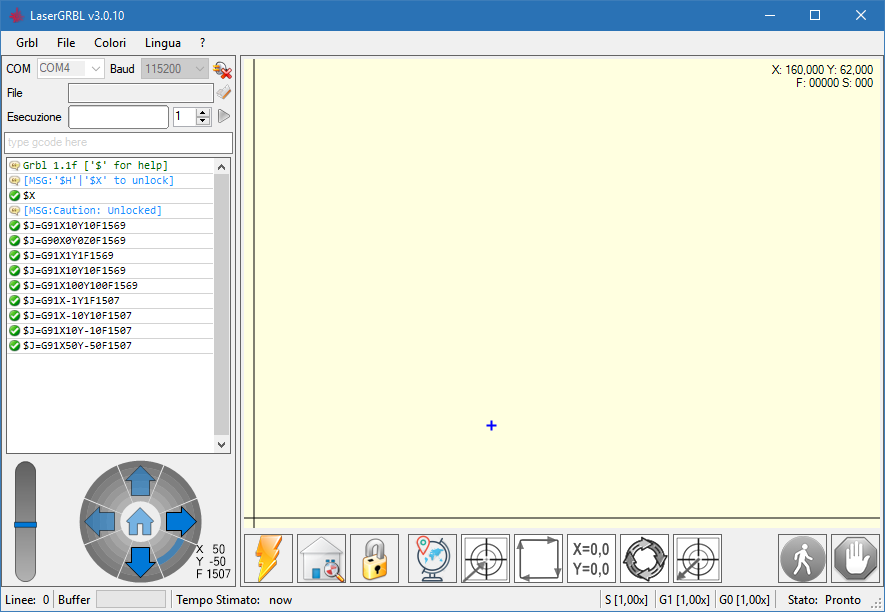This screenshot has width=885, height=612.
Task: Jog down with the down arrow
Action: point(140,562)
